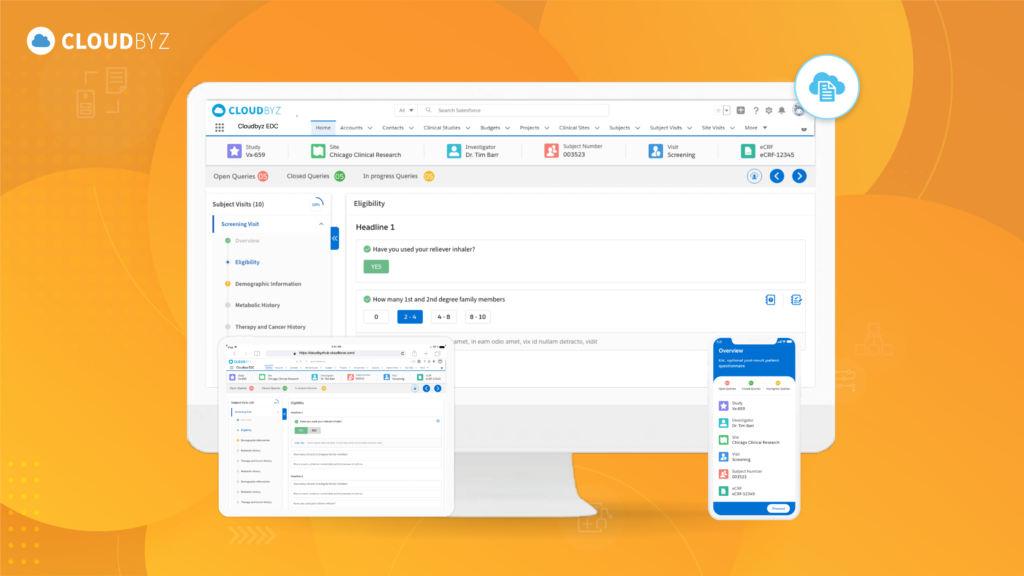Select the '2 - 4' answer option
The width and height of the screenshot is (1024, 576).
pyautogui.click(x=409, y=317)
